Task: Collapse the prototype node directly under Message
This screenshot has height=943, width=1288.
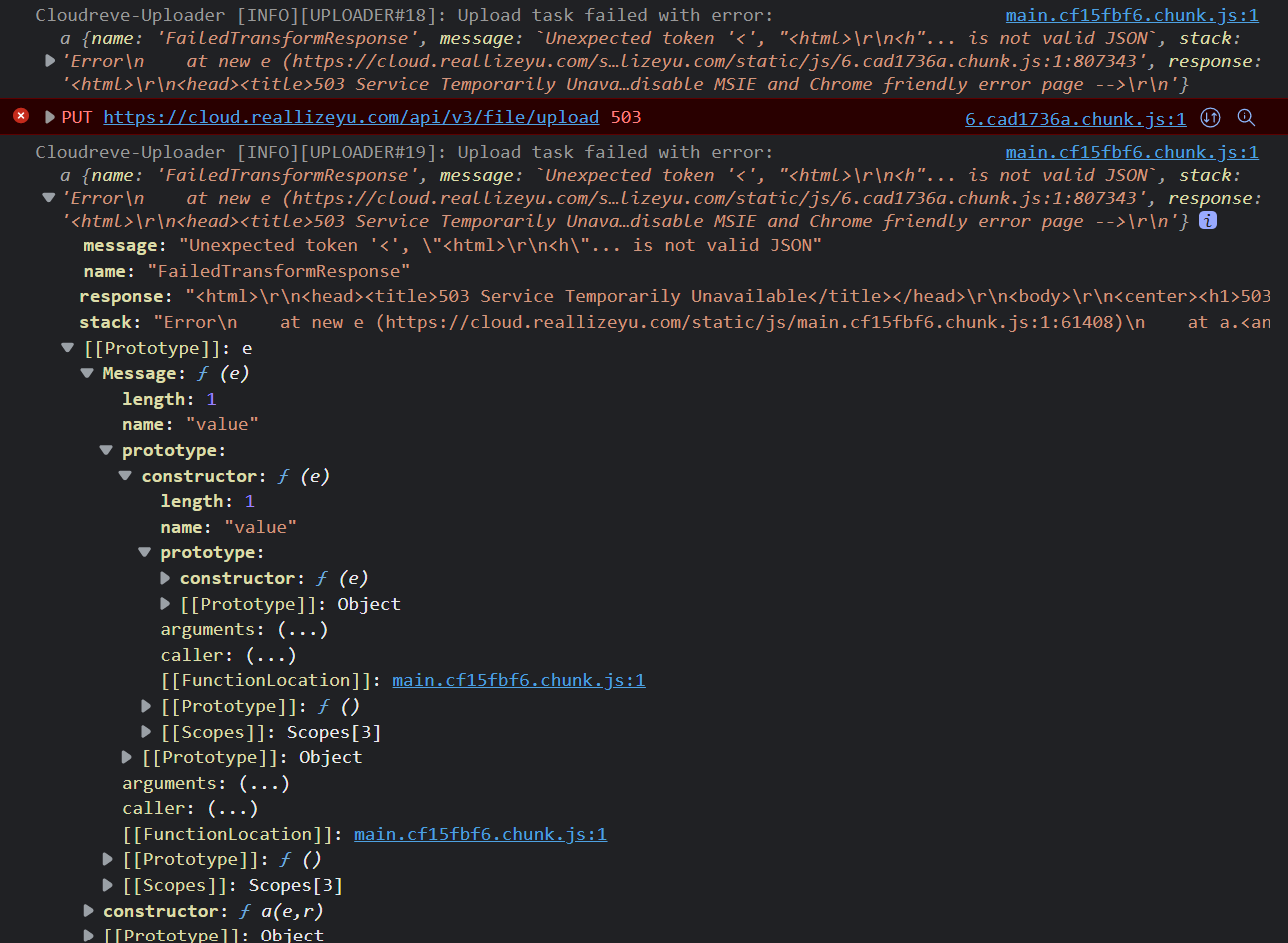Action: 107,450
